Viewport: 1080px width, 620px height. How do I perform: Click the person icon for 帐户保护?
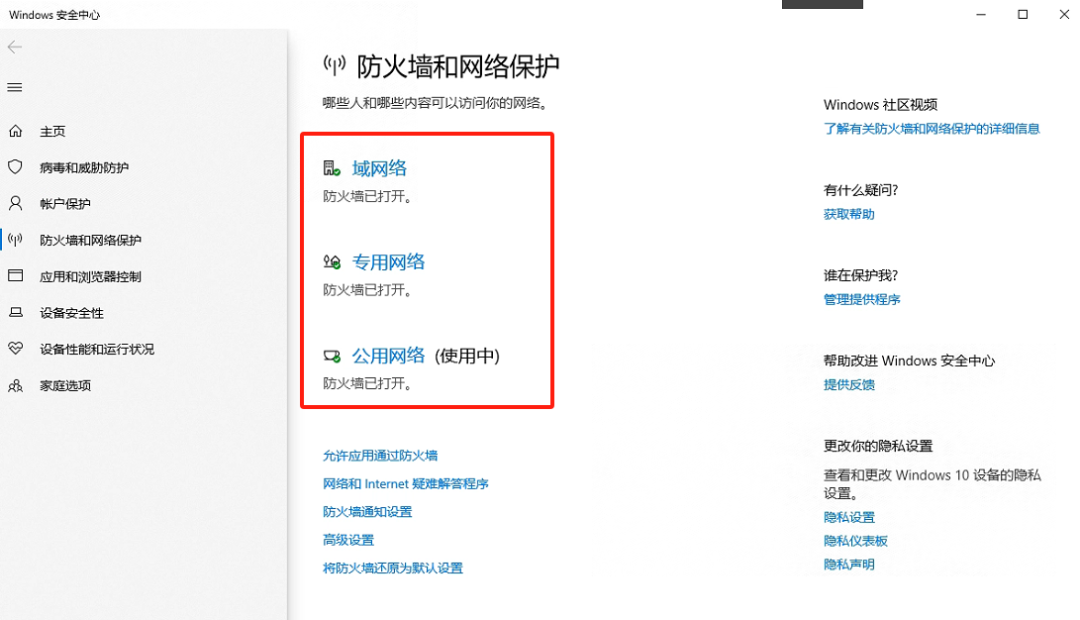click(15, 203)
